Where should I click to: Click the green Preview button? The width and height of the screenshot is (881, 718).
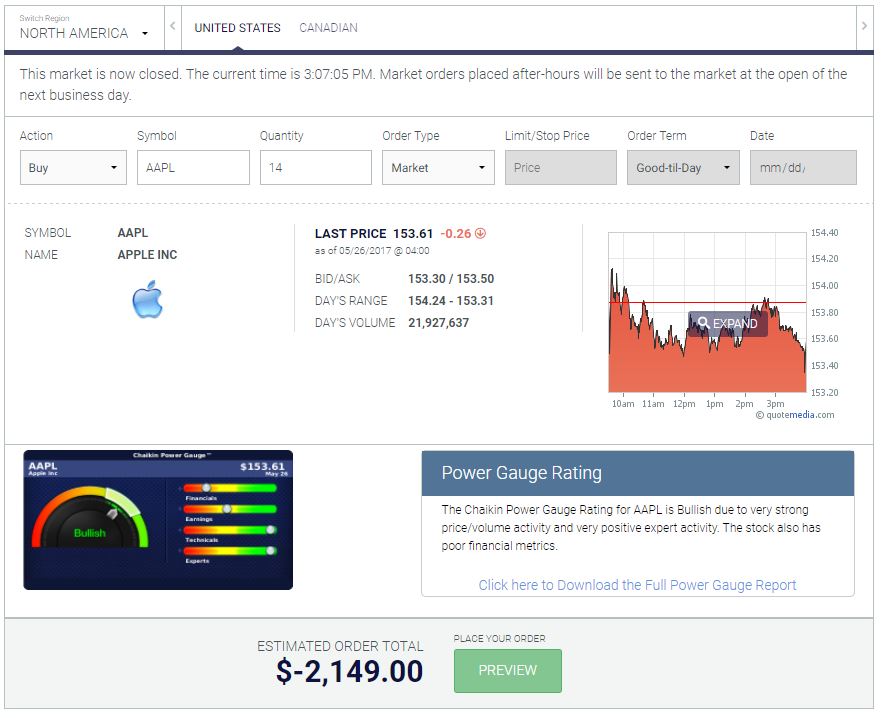[x=508, y=670]
